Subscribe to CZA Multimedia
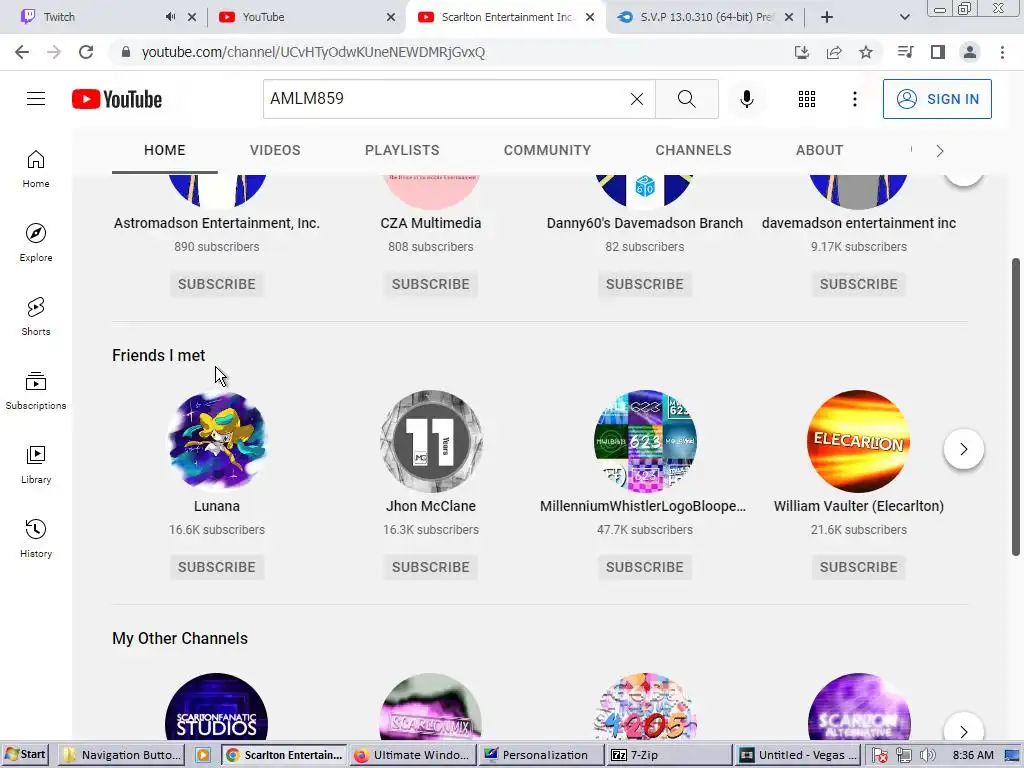 coord(430,284)
